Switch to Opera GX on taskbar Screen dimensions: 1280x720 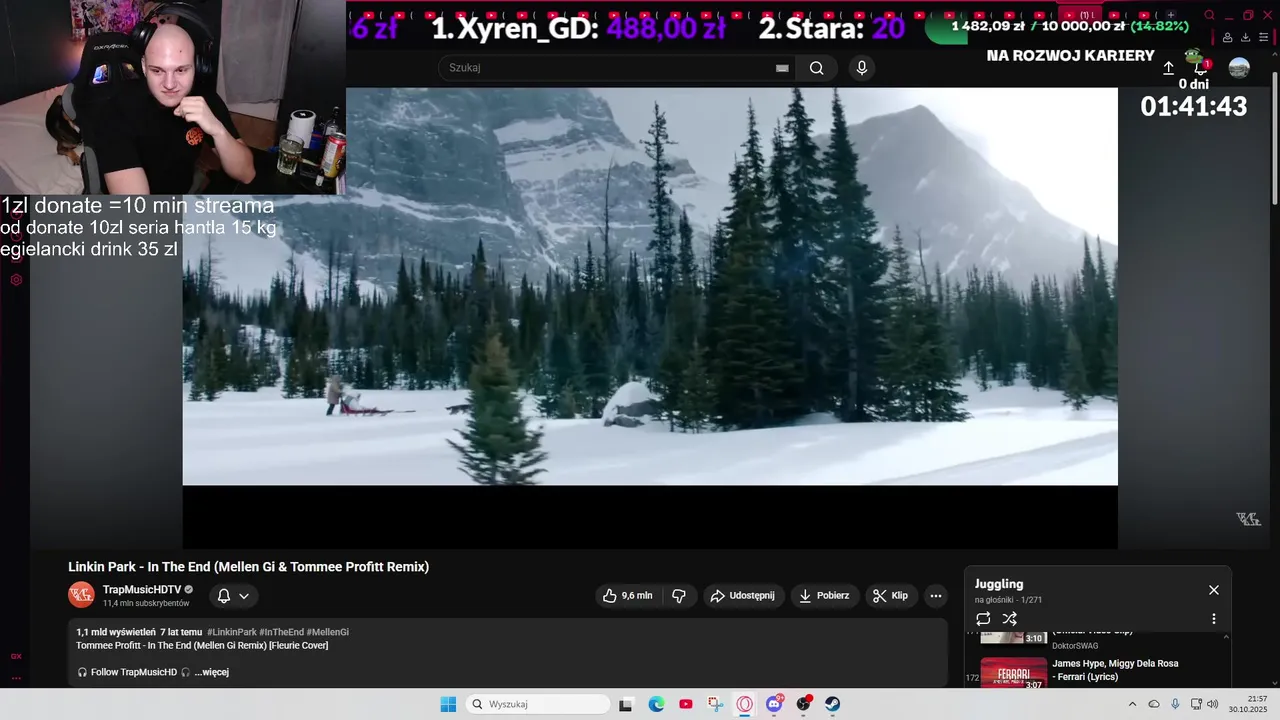[x=744, y=704]
